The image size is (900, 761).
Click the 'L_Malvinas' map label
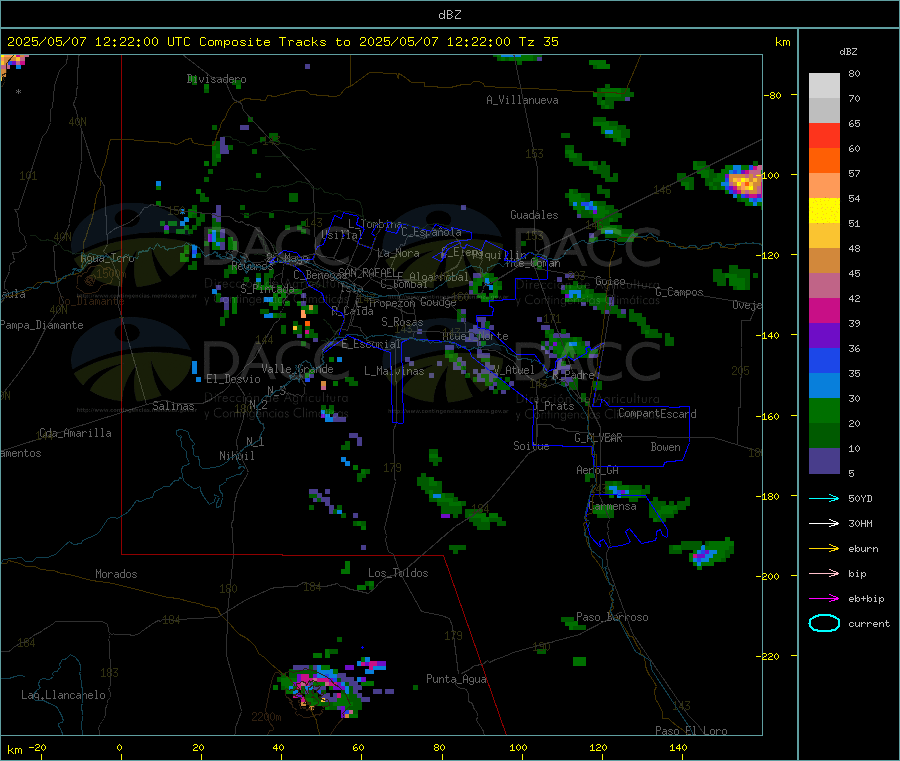(394, 371)
